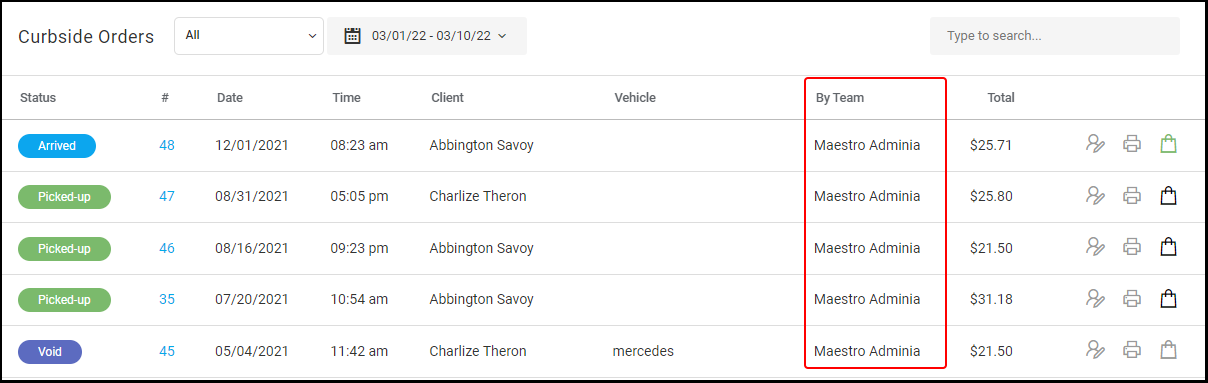Click the green shopping bag icon for order 48
Image resolution: width=1208 pixels, height=383 pixels.
click(1168, 144)
